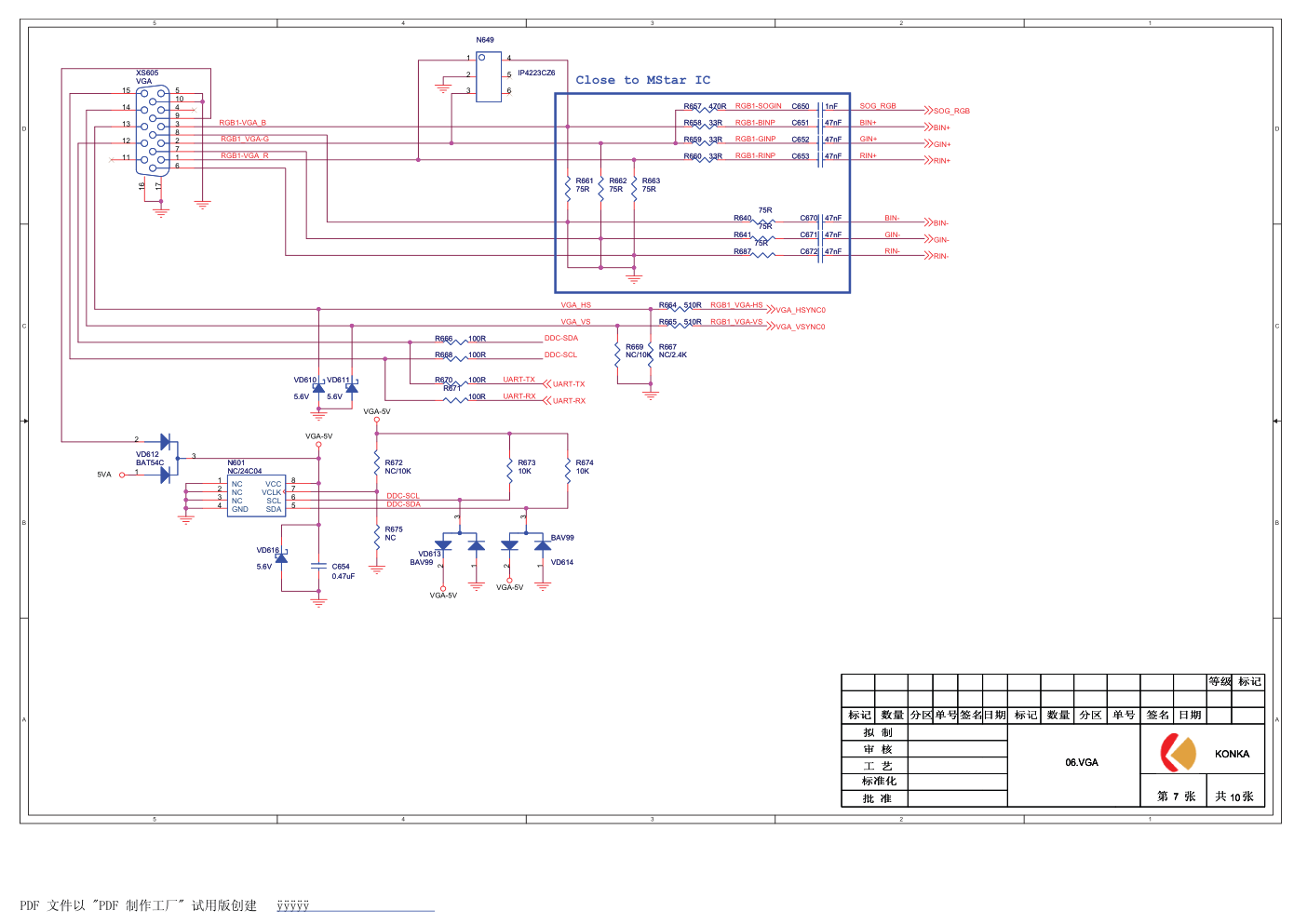Select the VD611 zener diode symbol
Screen dimensions: 1307x924
click(351, 386)
